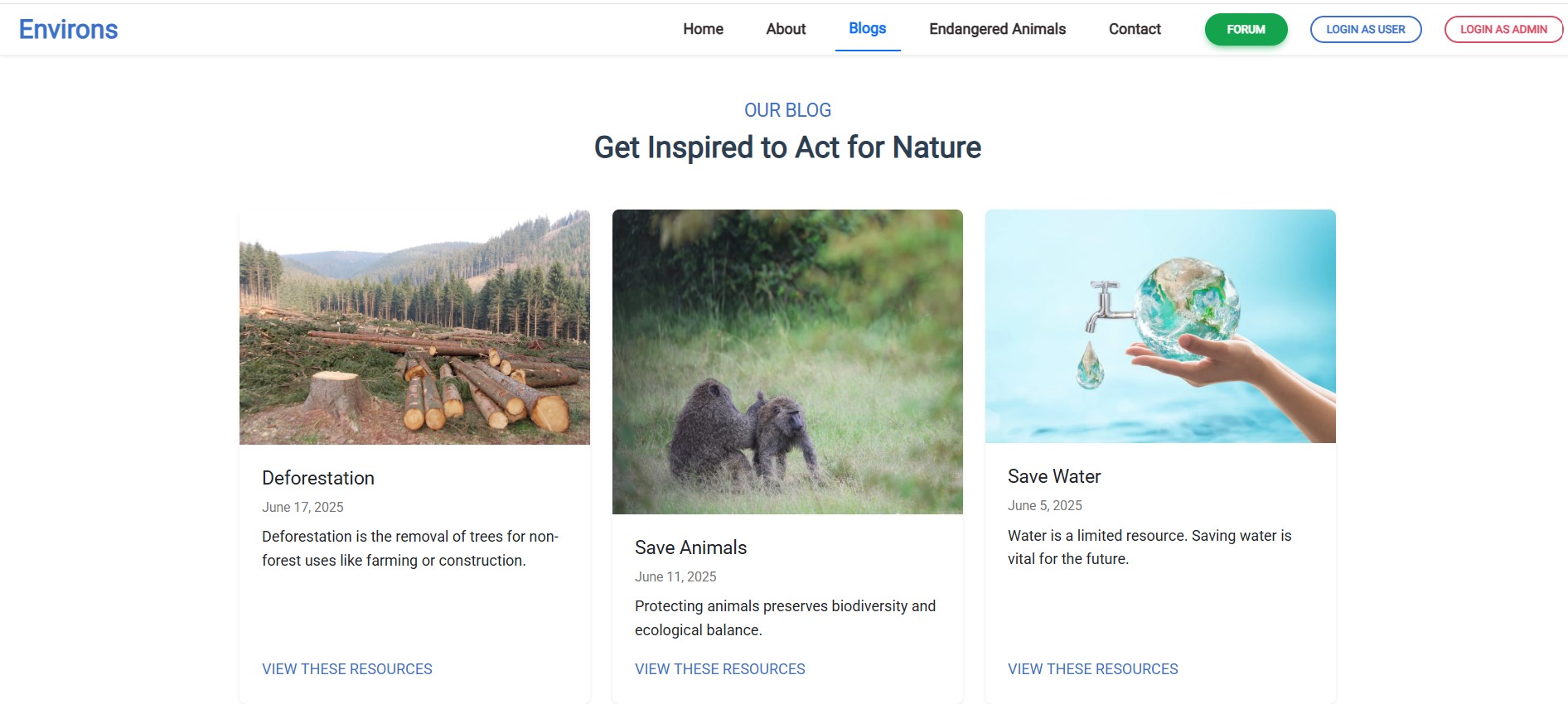This screenshot has height=704, width=1568.
Task: Select the Deforestation blog title
Action: (x=318, y=478)
